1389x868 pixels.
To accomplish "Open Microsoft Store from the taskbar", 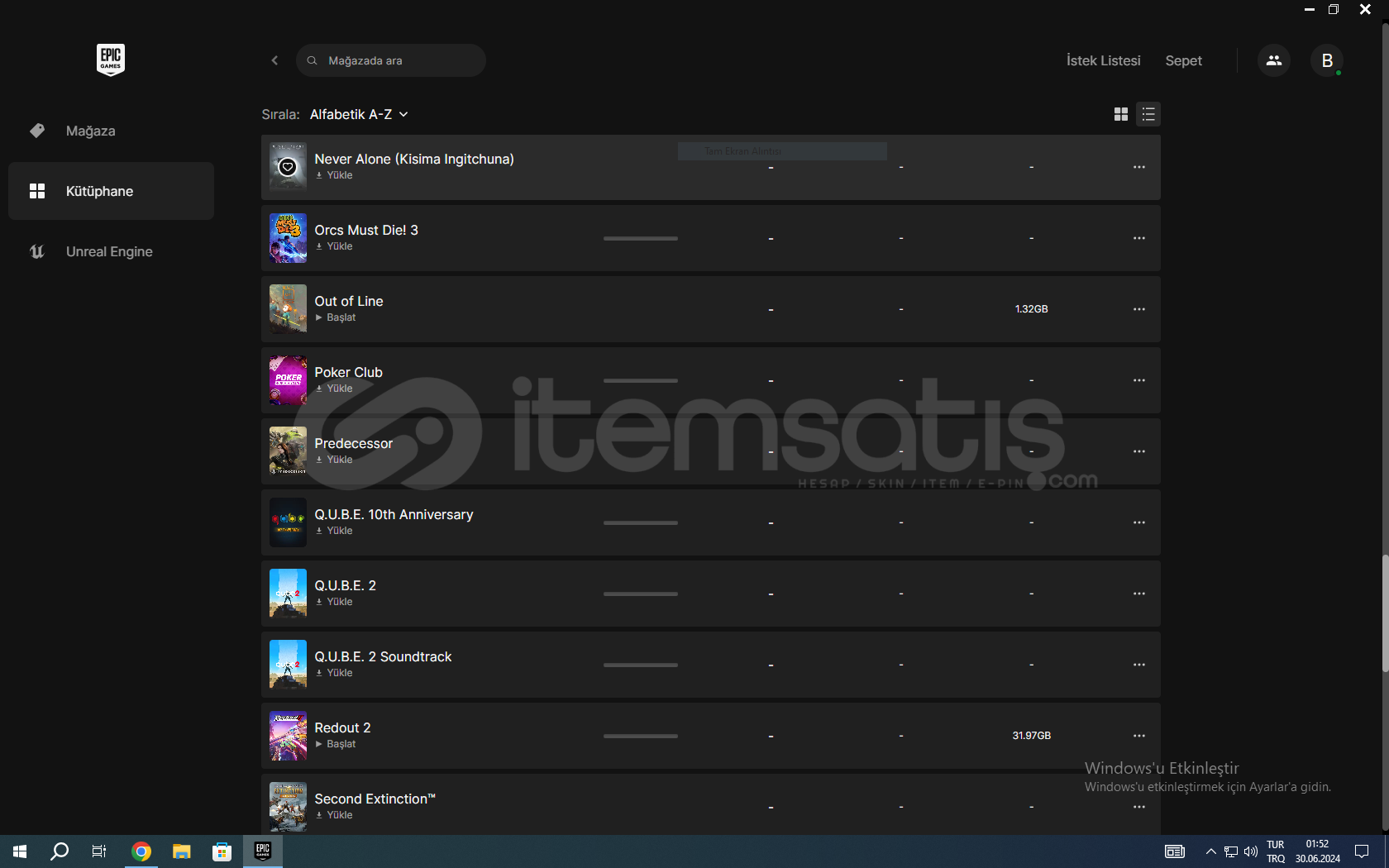I will (x=222, y=851).
